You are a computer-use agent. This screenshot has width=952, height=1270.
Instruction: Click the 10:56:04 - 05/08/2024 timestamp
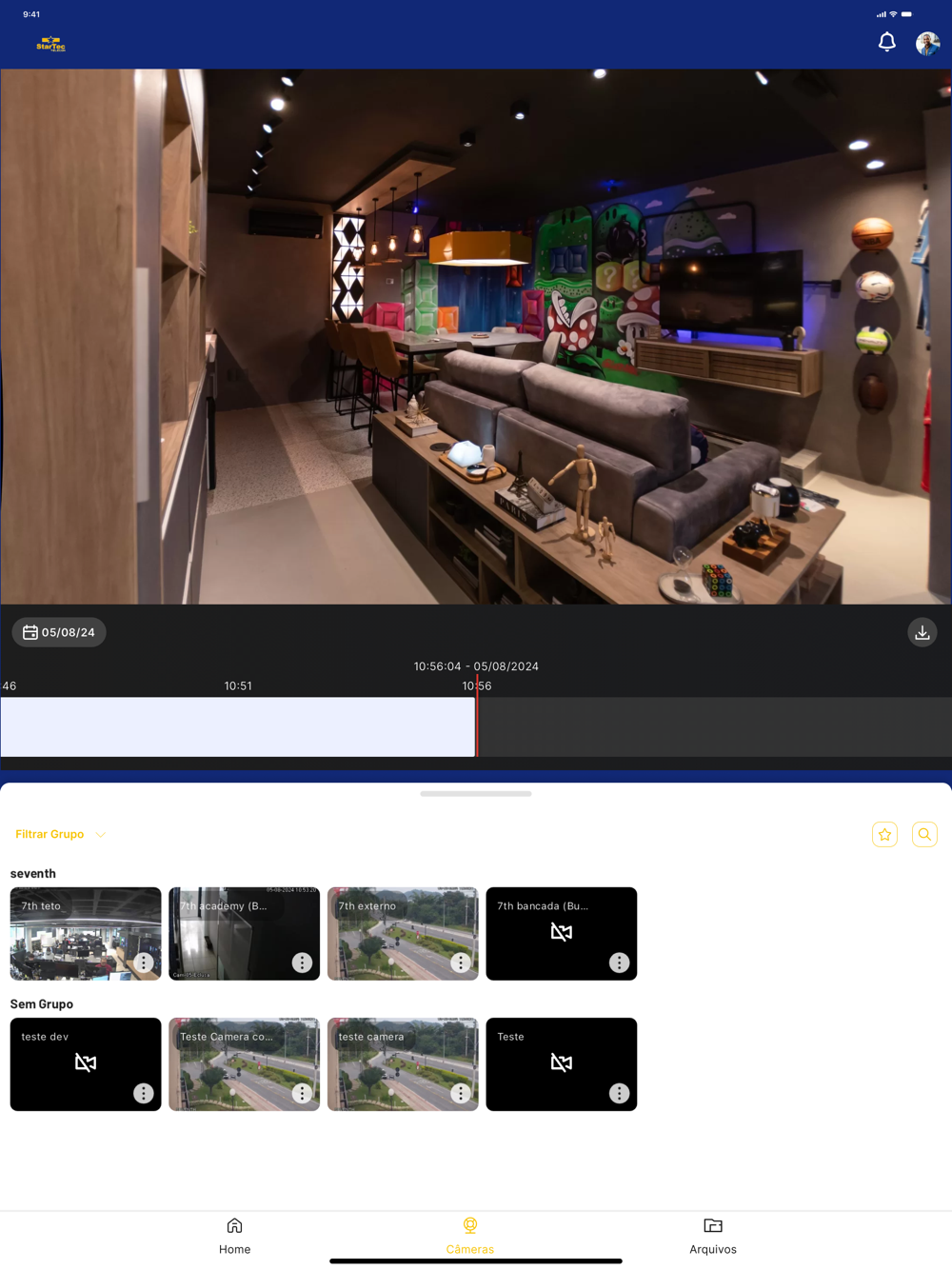pyautogui.click(x=476, y=666)
